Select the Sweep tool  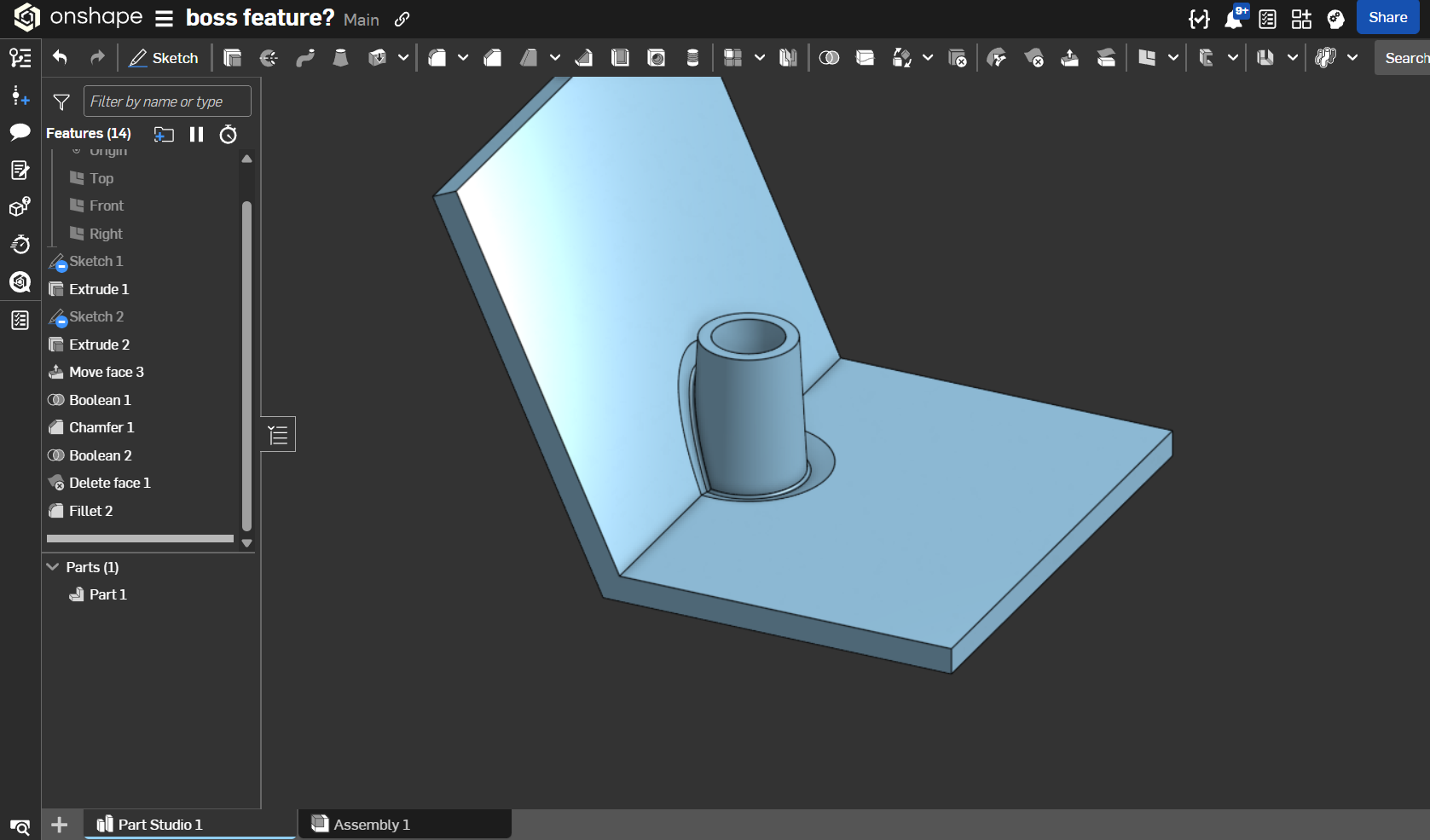coord(305,58)
